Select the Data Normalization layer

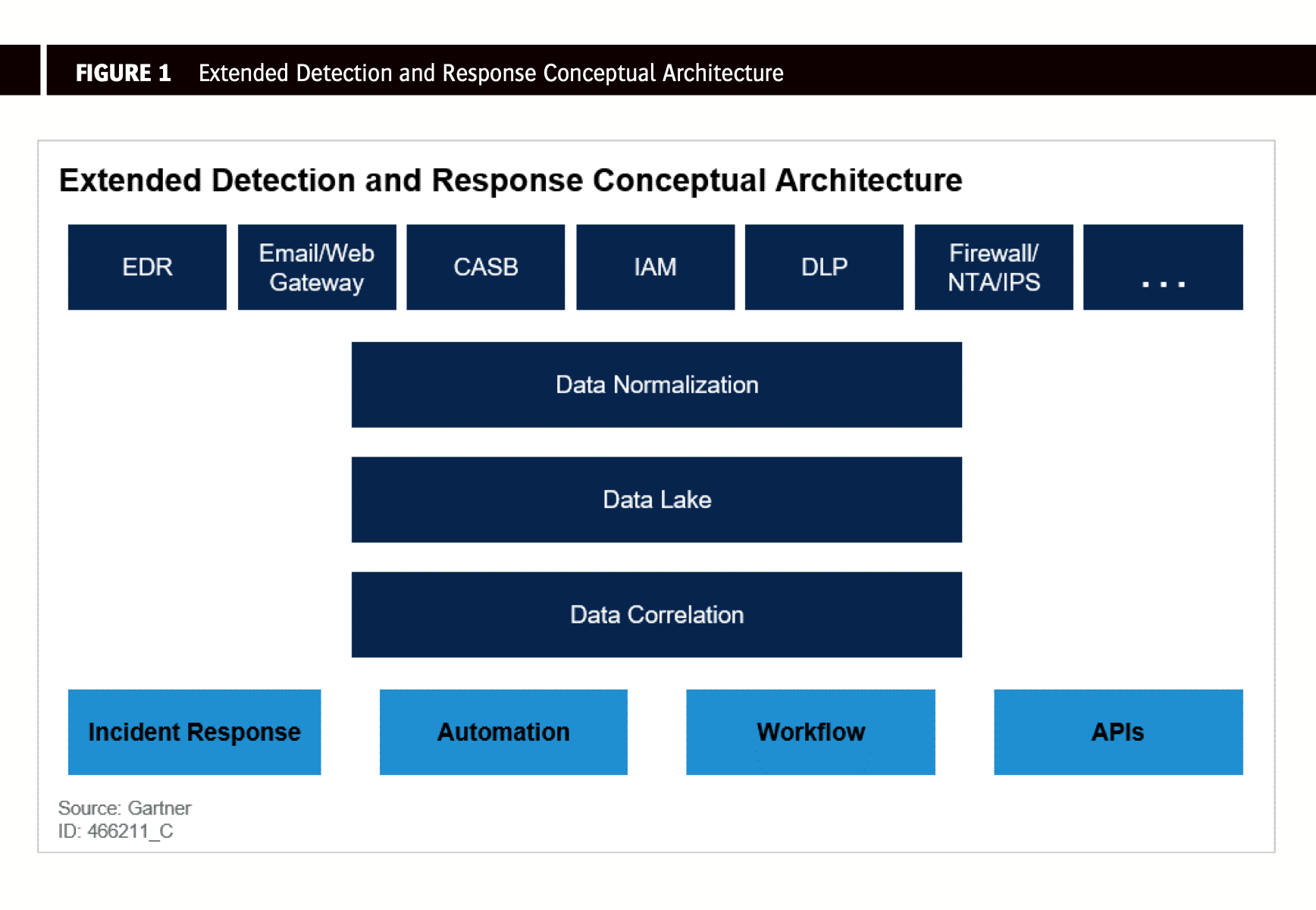(656, 384)
